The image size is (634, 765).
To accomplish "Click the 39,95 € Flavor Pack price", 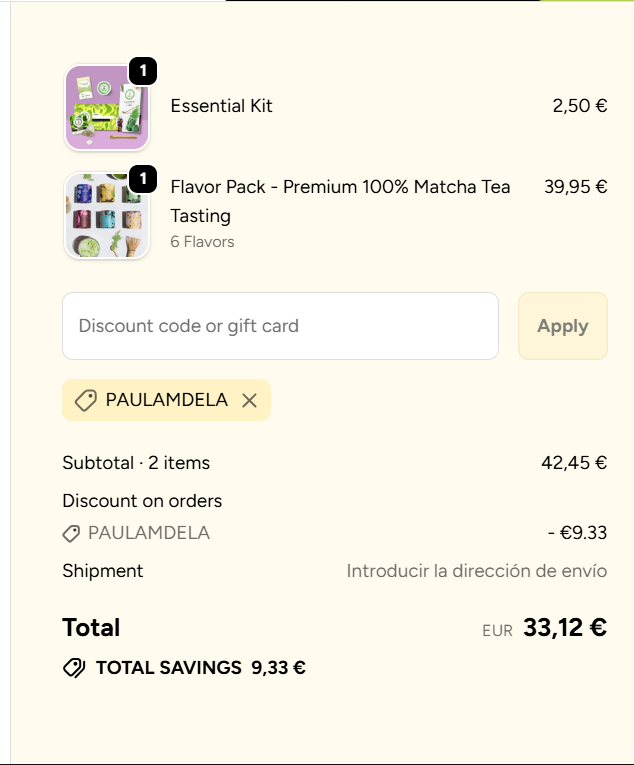I will pos(575,186).
